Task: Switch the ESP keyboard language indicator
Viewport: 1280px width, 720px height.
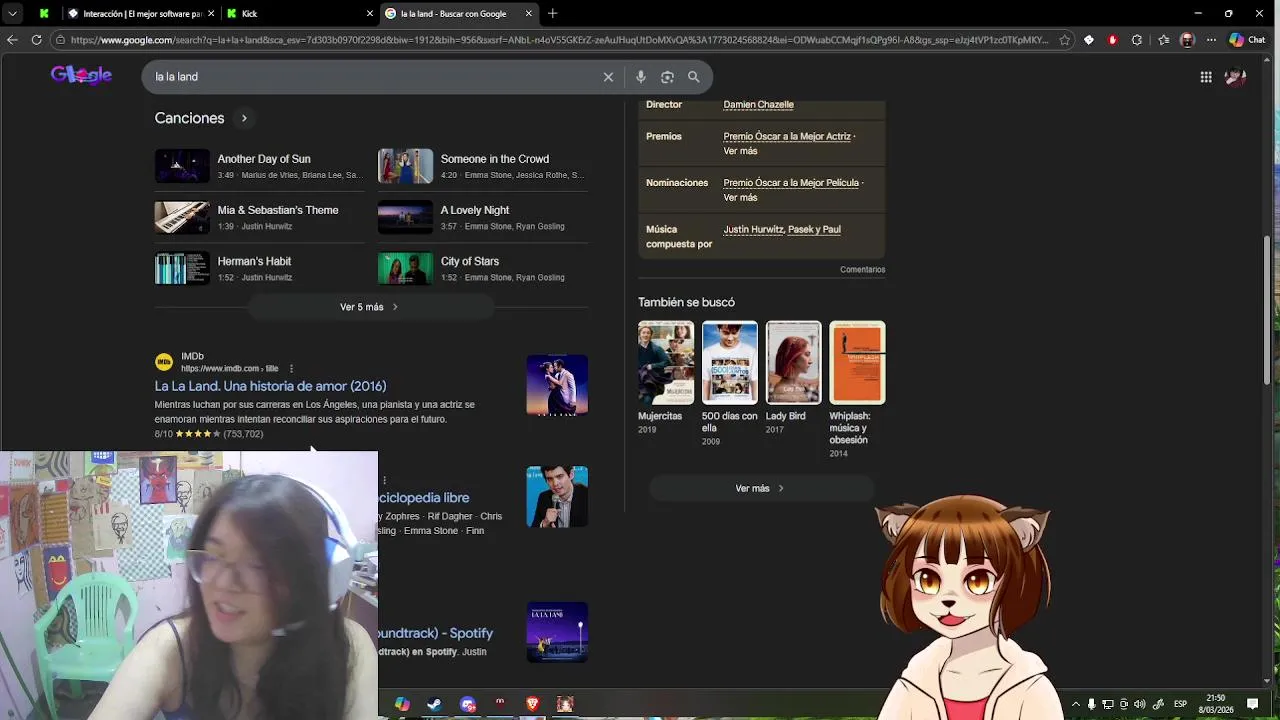Action: (x=1180, y=704)
